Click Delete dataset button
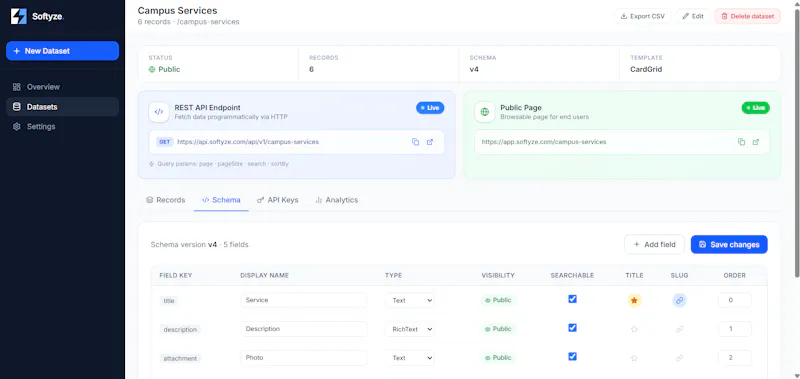 click(x=747, y=16)
